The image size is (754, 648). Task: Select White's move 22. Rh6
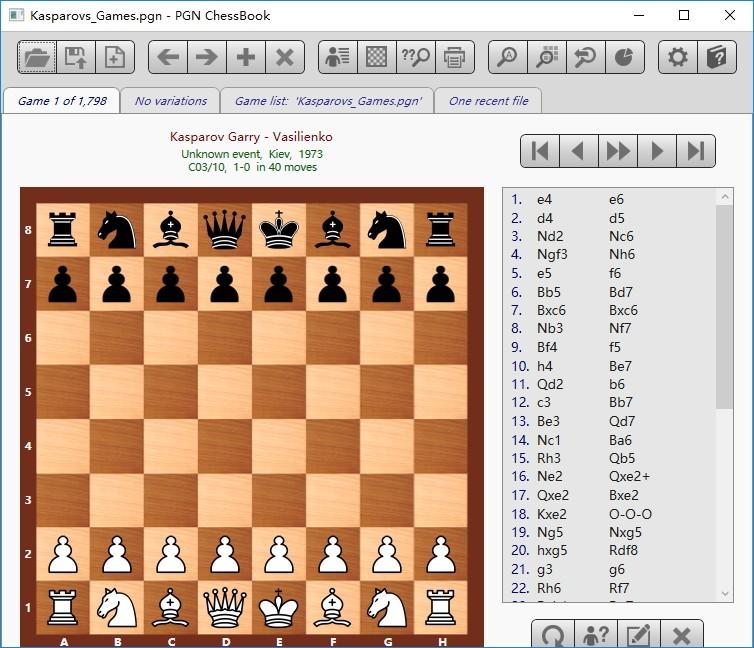click(x=549, y=588)
